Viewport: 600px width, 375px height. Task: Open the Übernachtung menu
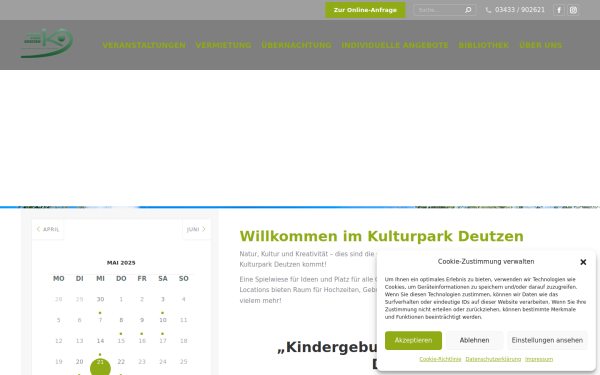point(296,45)
